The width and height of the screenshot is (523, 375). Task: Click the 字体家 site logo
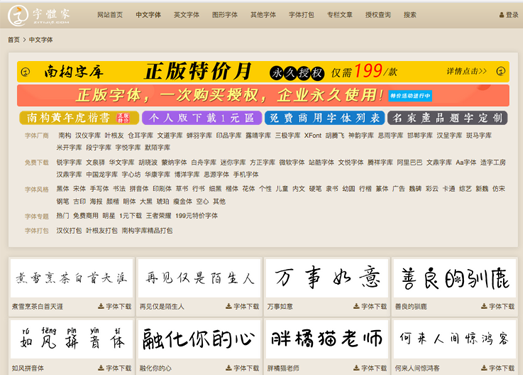39,15
